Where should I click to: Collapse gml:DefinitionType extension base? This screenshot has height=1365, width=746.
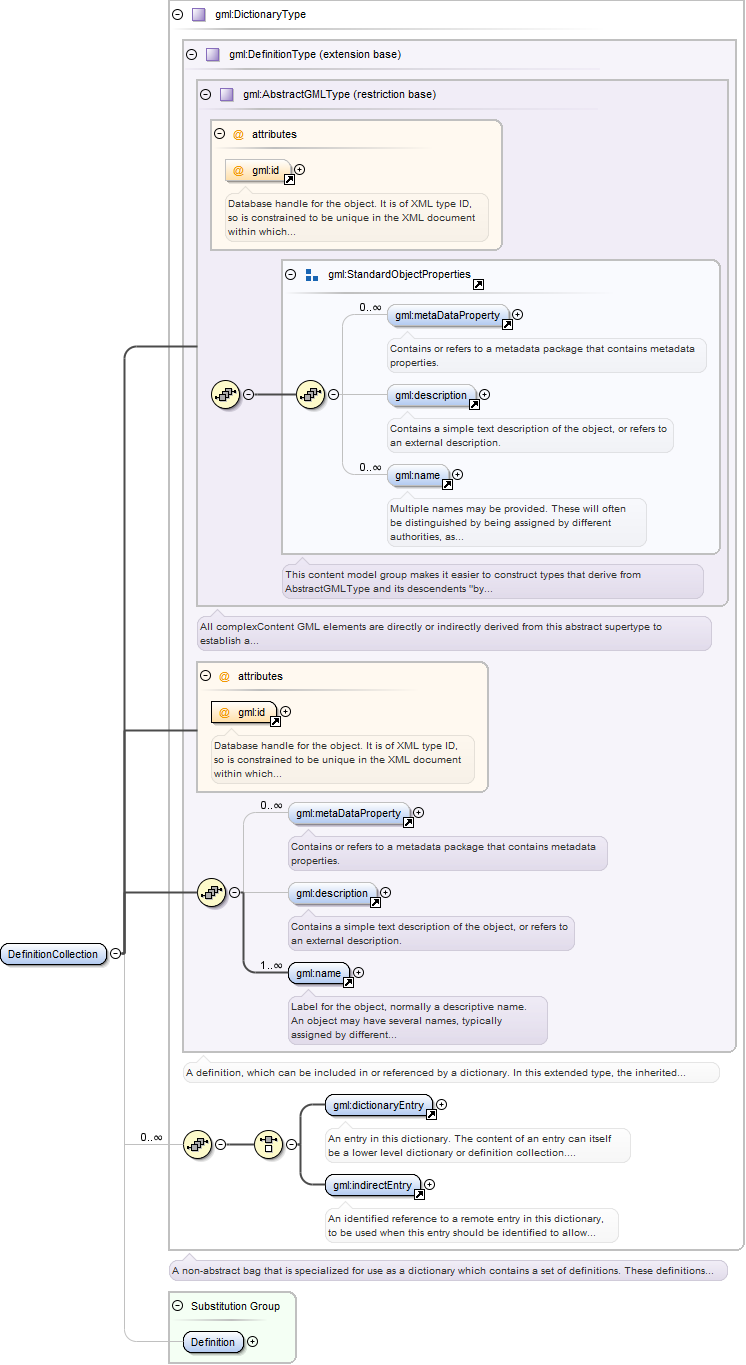191,55
